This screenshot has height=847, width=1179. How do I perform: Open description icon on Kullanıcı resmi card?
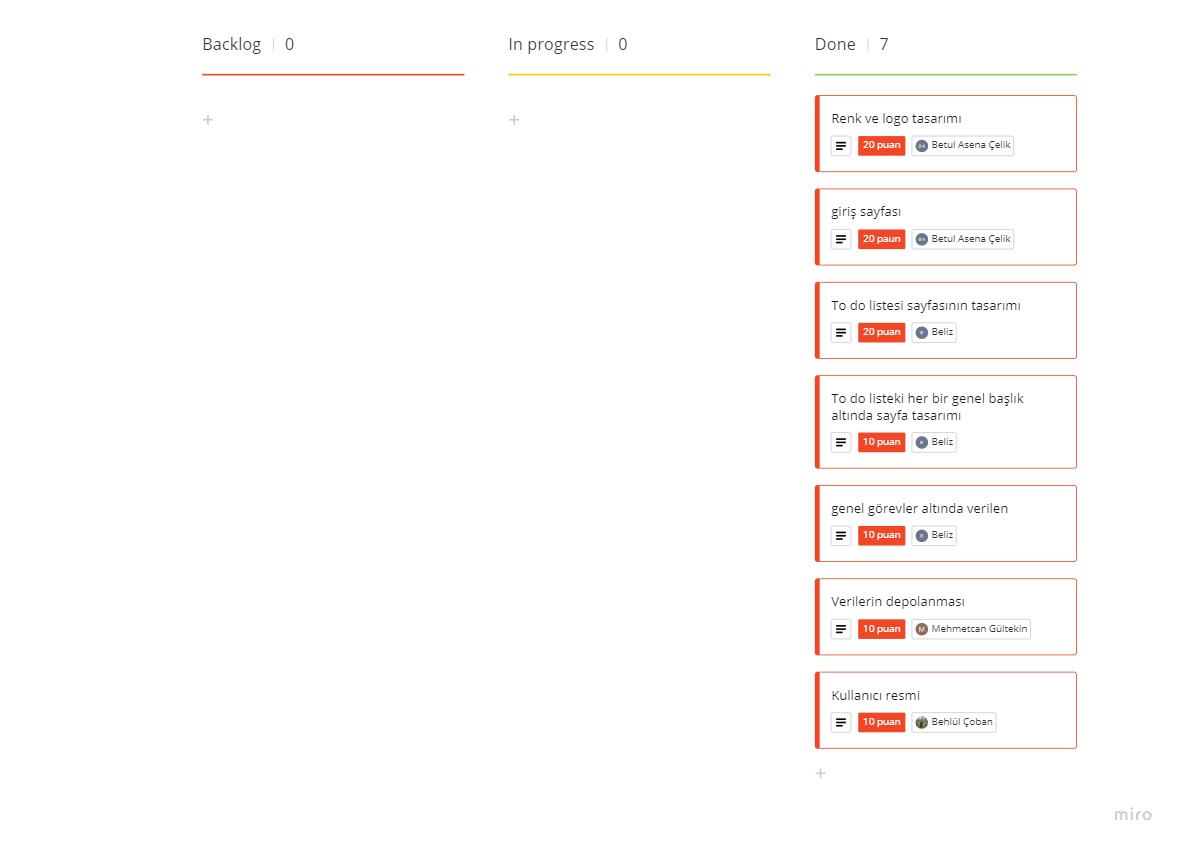(840, 722)
